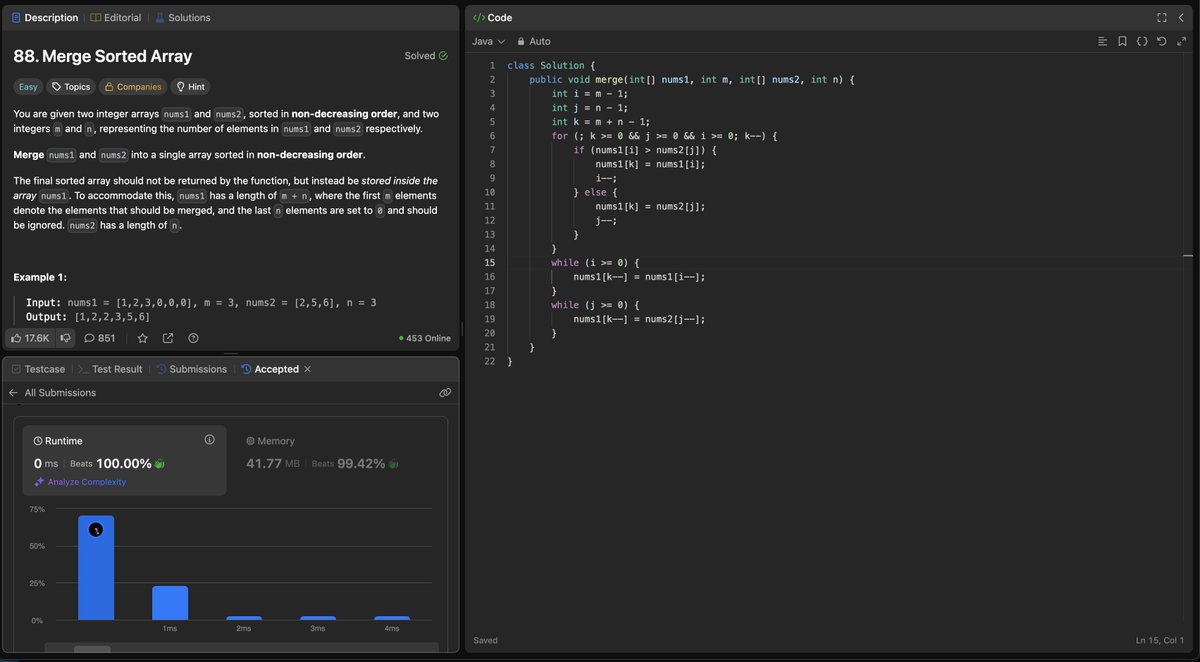Switch to the Description tab
The width and height of the screenshot is (1200, 662).
pos(44,17)
